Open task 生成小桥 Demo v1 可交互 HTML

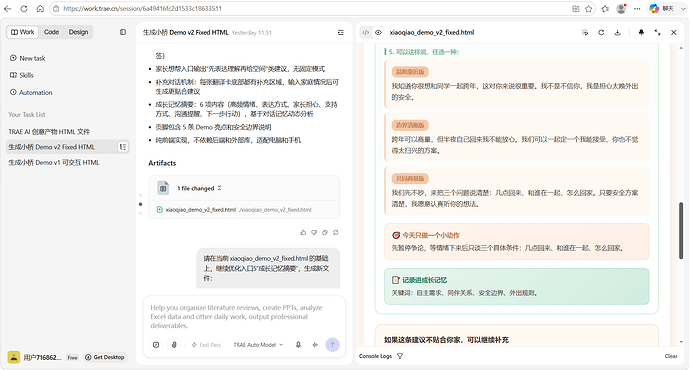[54, 162]
